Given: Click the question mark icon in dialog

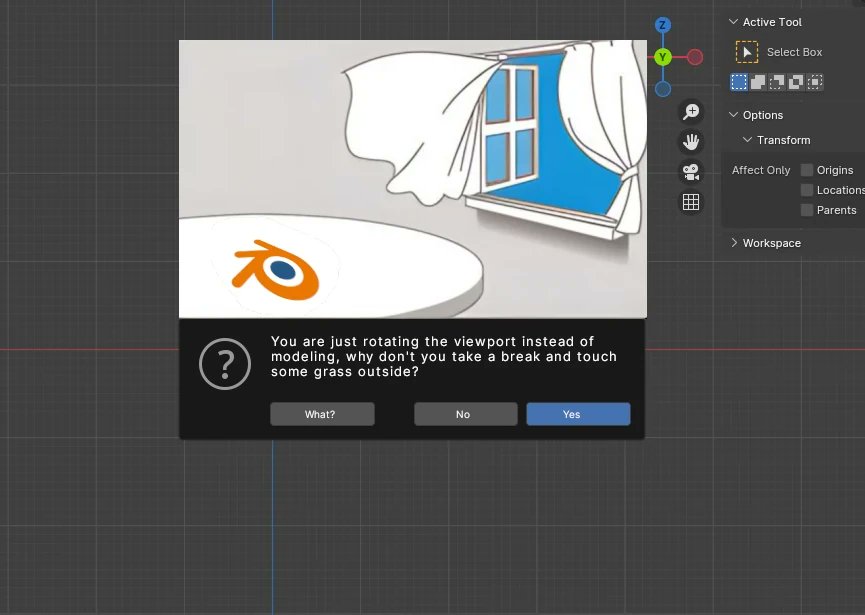Looking at the screenshot, I should 225,364.
